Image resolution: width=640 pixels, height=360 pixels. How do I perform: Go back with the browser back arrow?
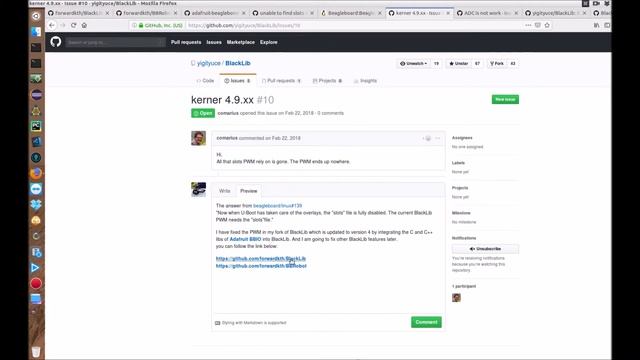[52, 25]
